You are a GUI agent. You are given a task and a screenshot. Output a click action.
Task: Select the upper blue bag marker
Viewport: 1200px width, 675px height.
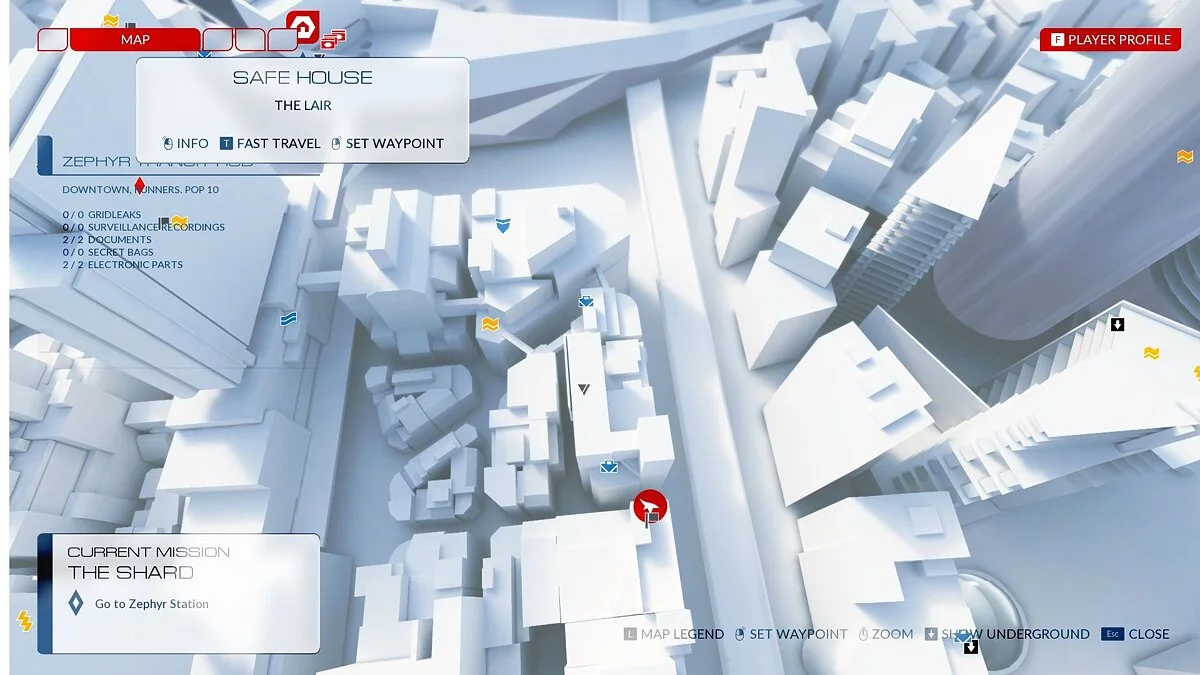(586, 300)
